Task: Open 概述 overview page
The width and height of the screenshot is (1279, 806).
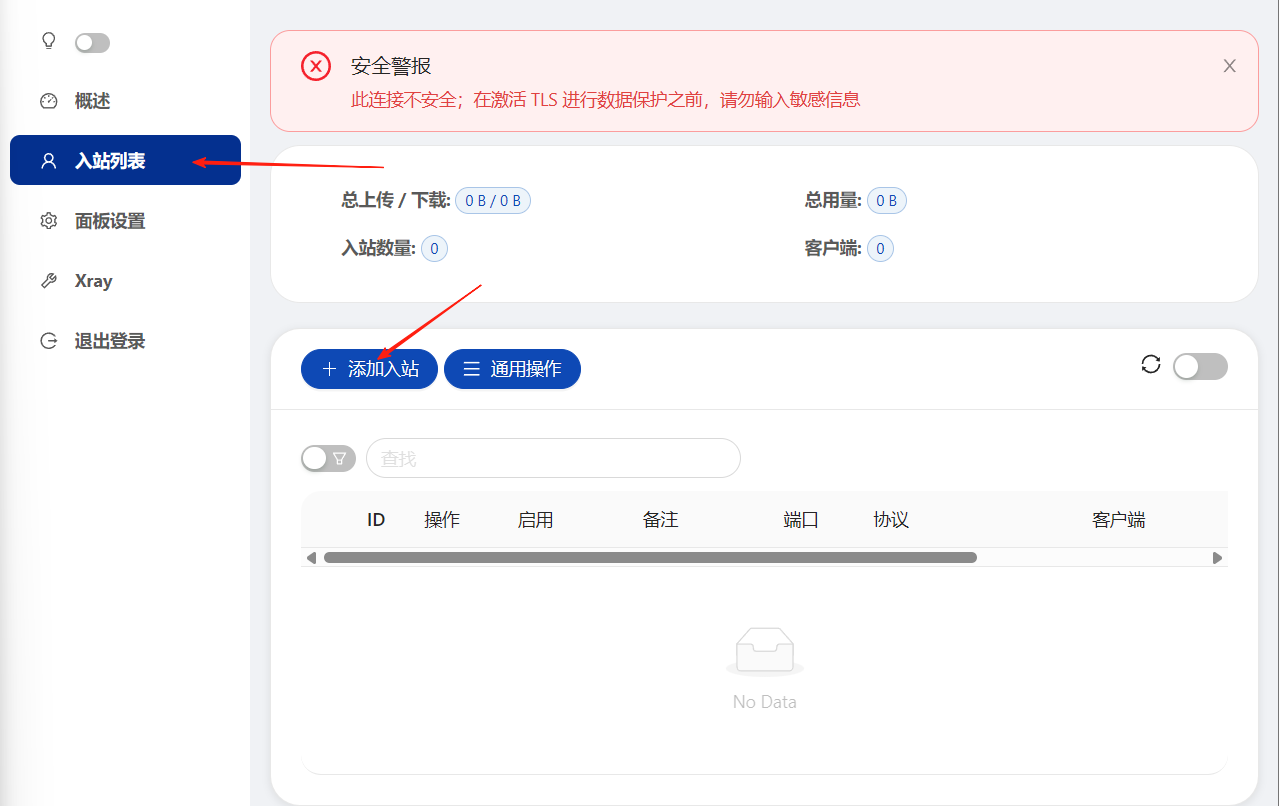Action: click(x=92, y=101)
